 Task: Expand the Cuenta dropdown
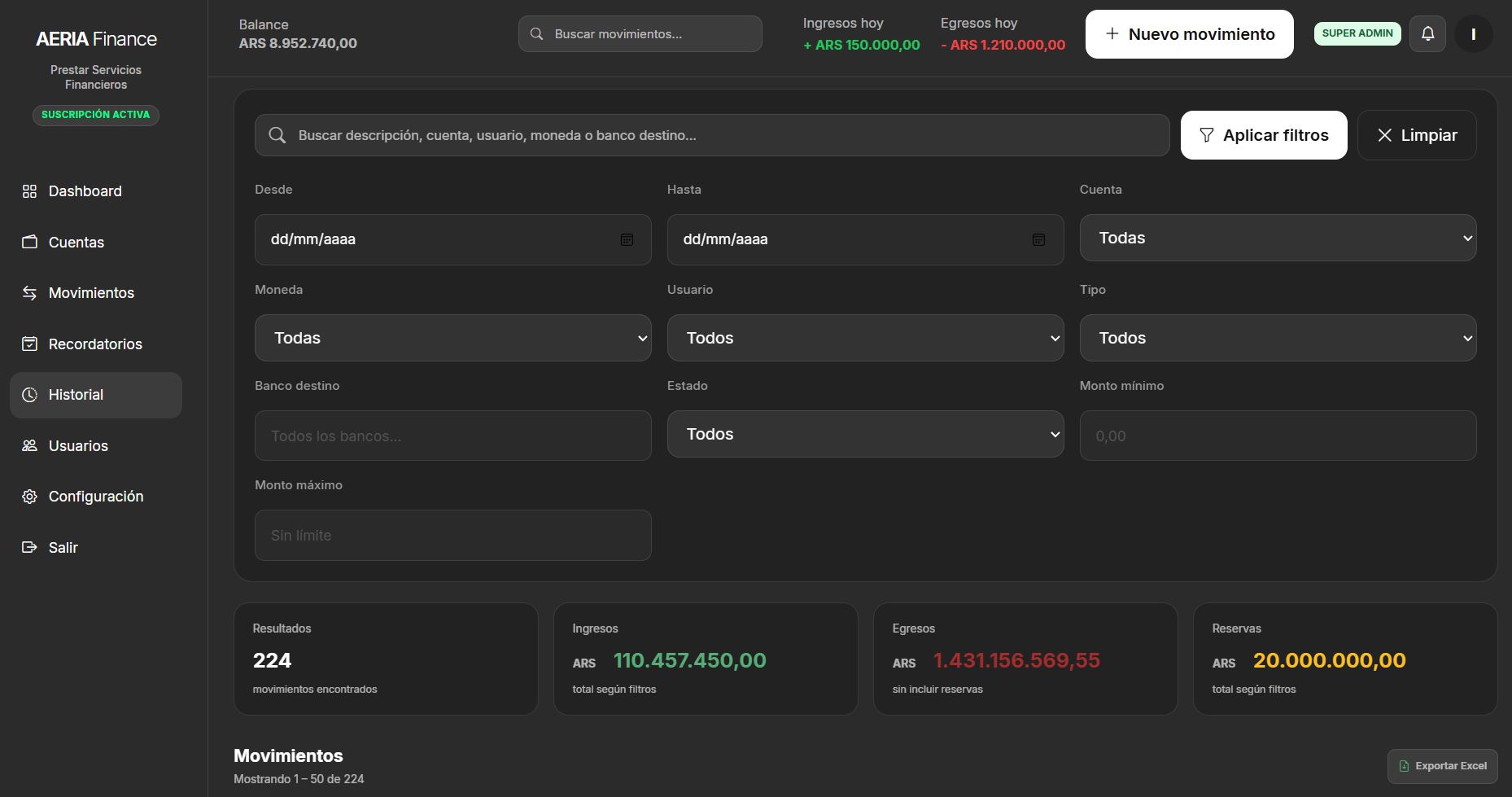(x=1278, y=238)
